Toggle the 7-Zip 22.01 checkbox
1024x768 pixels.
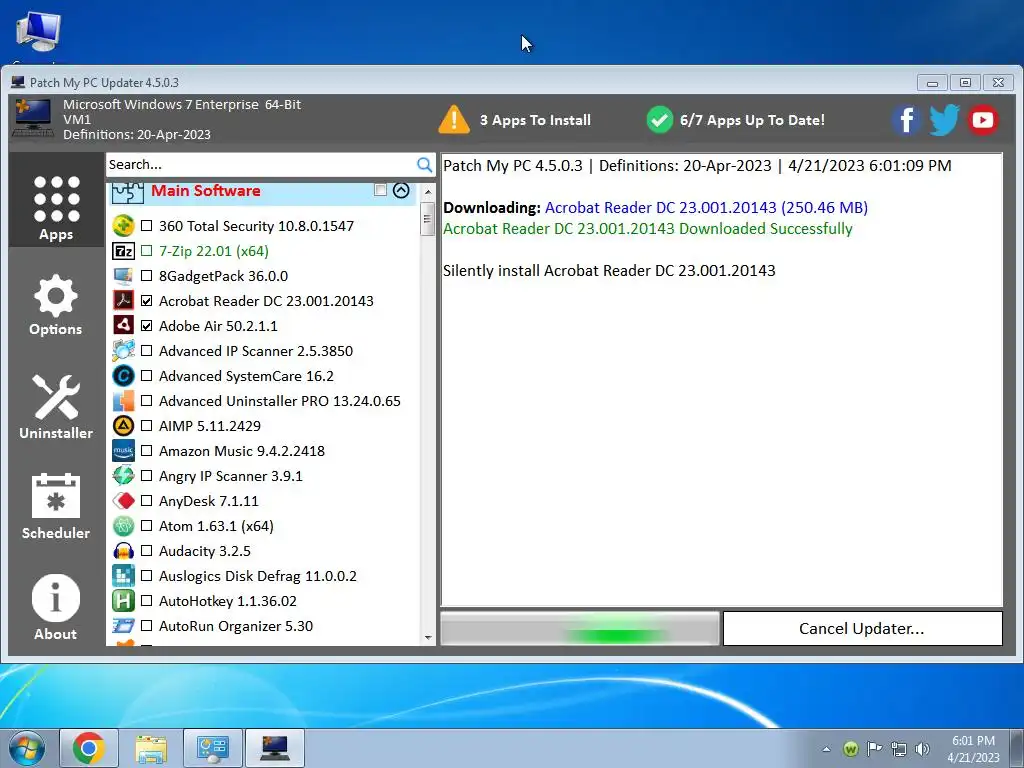click(147, 251)
